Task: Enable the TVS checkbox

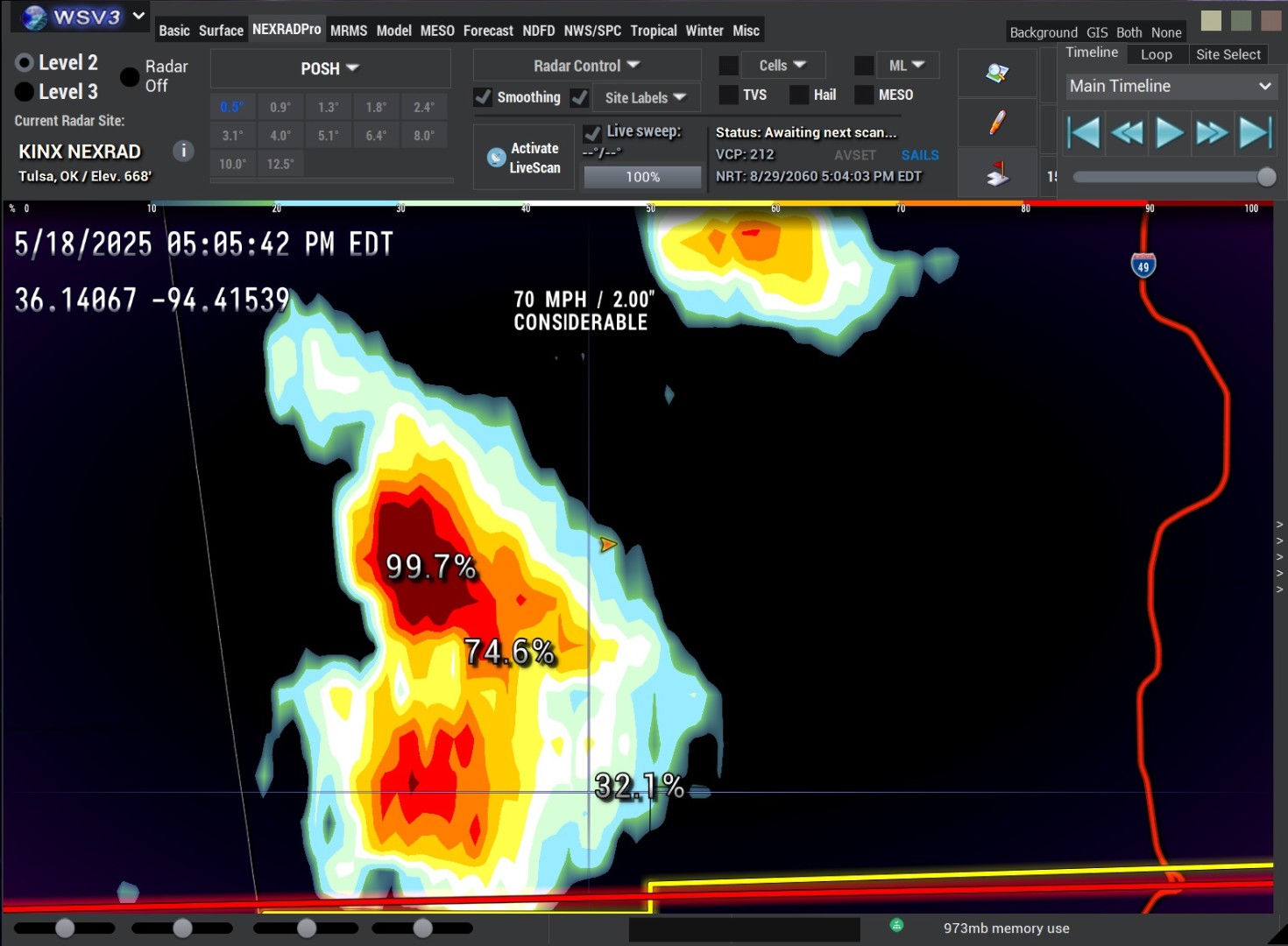Action: point(728,95)
